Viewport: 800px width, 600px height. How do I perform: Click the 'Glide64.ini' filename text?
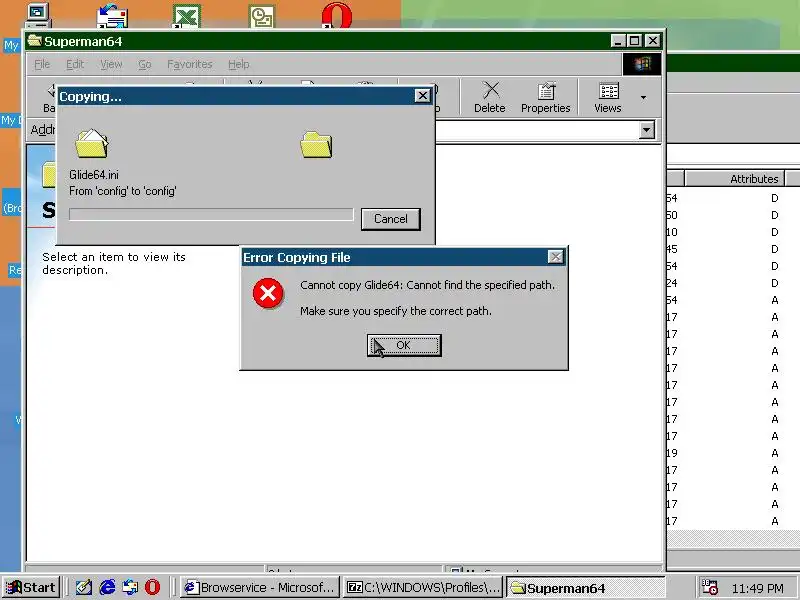[x=94, y=175]
